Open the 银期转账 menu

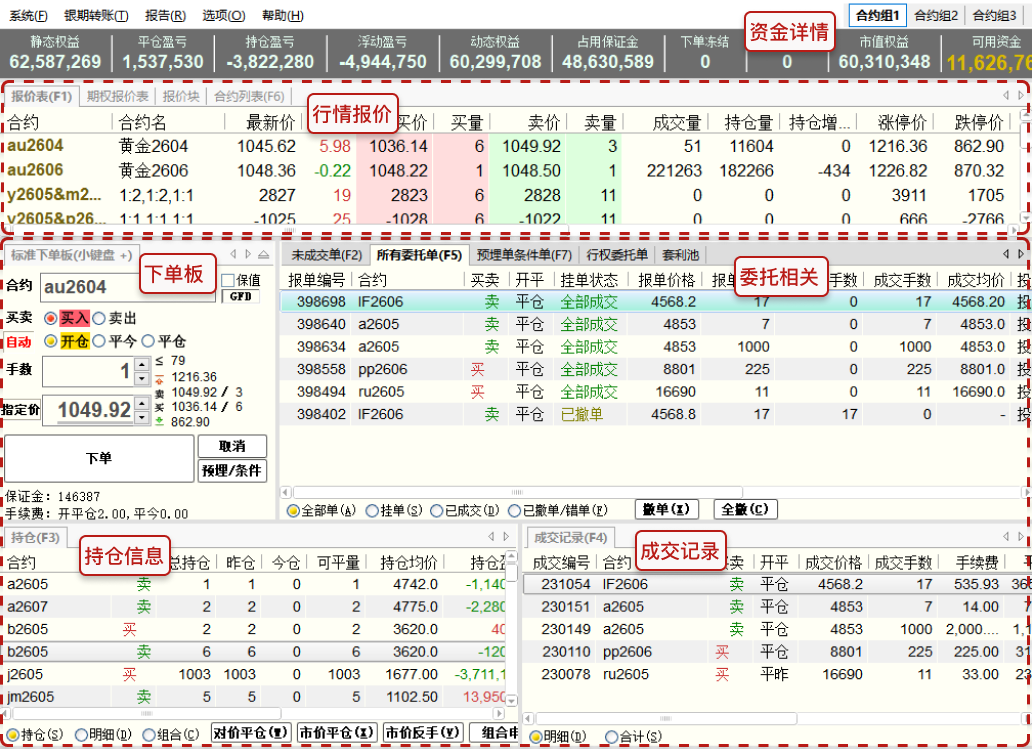(95, 16)
